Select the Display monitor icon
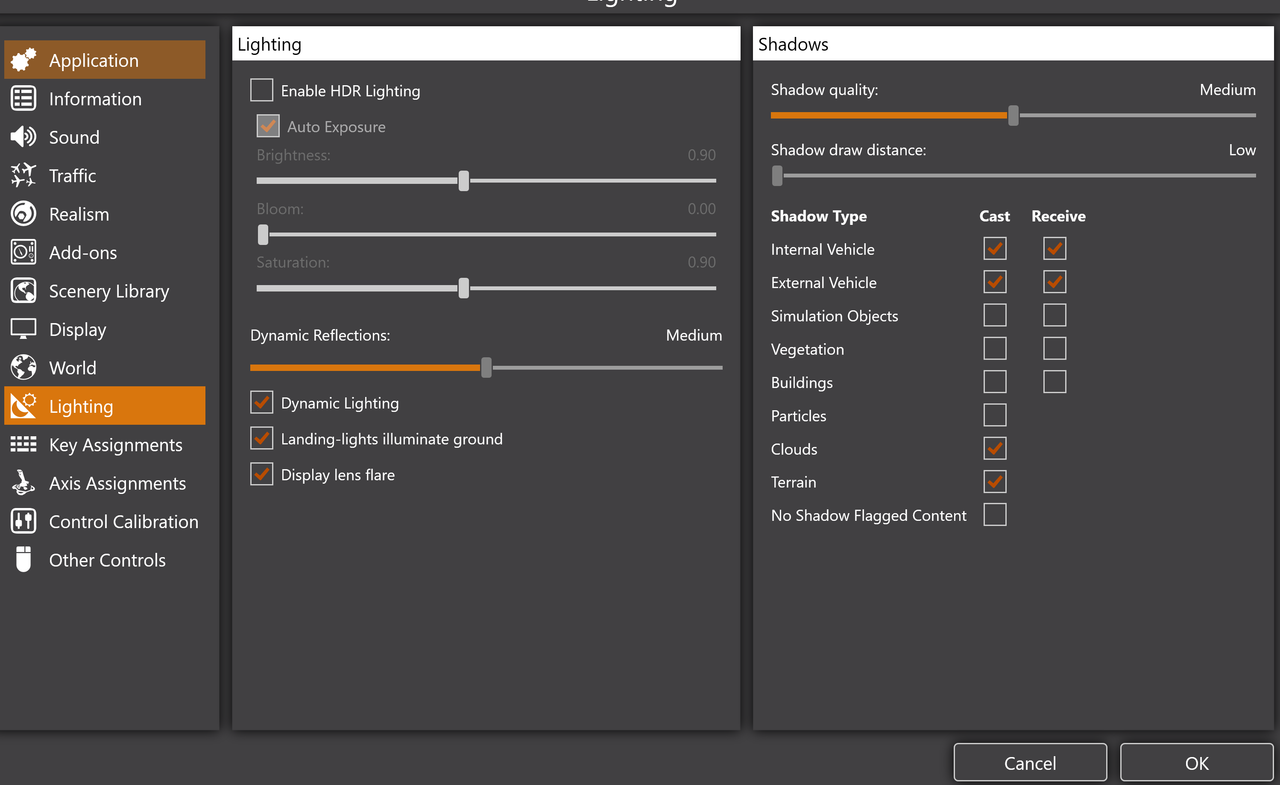Image resolution: width=1280 pixels, height=785 pixels. point(23,330)
